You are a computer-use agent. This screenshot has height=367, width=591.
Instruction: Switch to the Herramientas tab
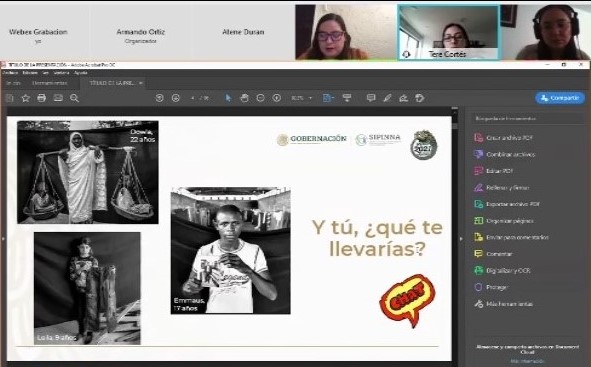(x=49, y=83)
